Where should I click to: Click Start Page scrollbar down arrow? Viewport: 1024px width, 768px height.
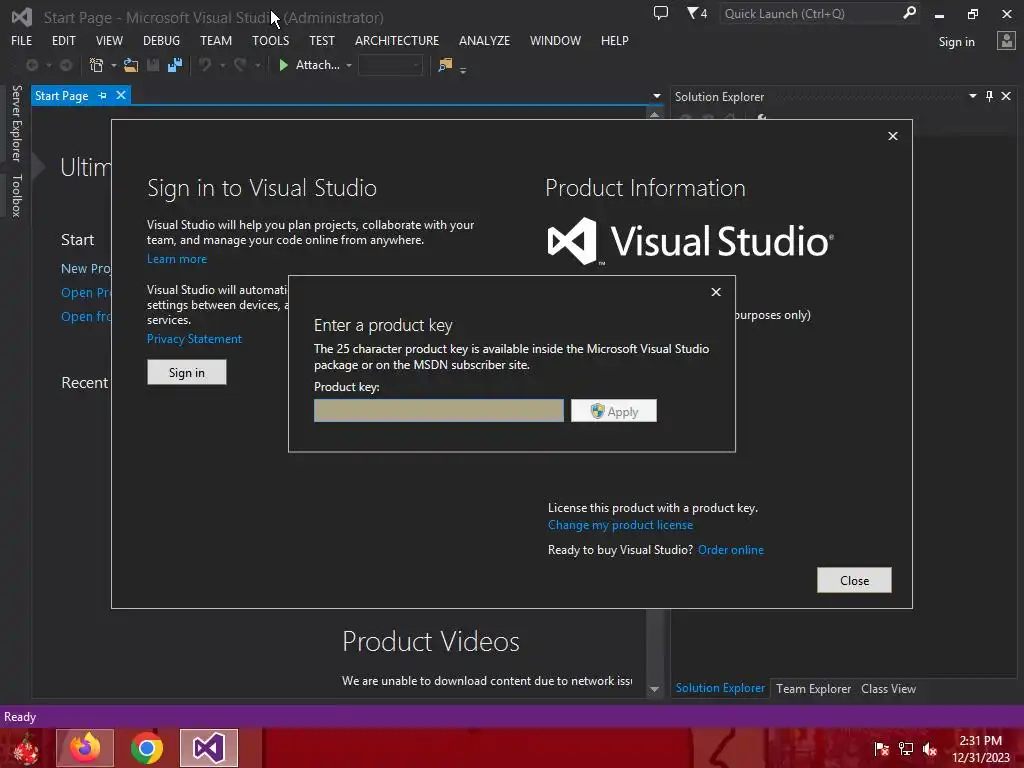654,689
